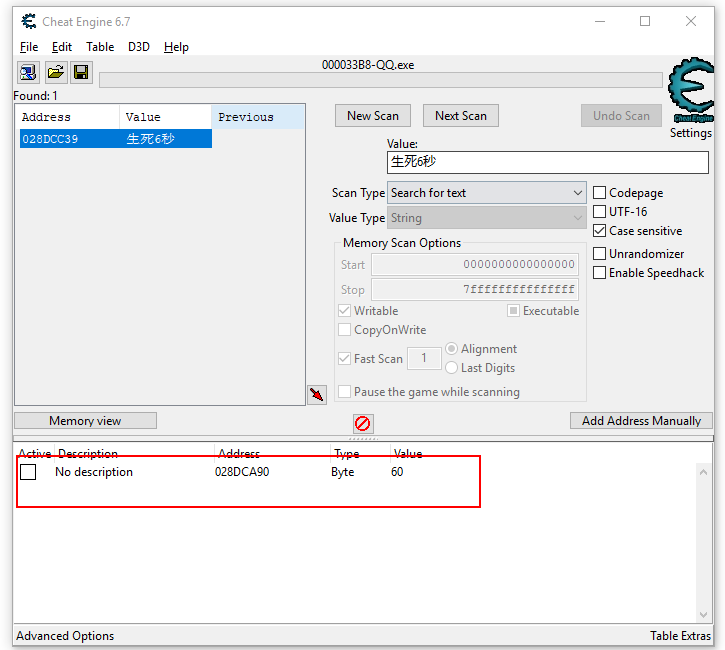
Task: Open the Scan Type dropdown
Action: click(487, 193)
